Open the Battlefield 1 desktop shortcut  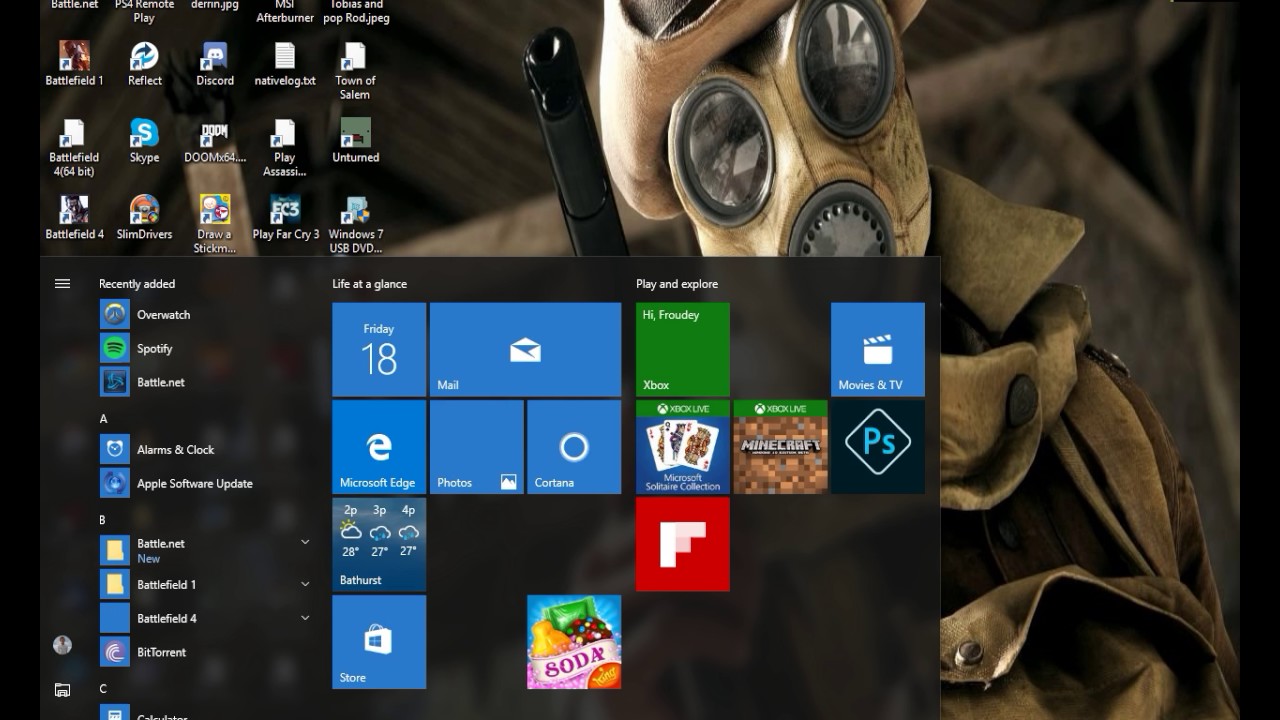[74, 64]
